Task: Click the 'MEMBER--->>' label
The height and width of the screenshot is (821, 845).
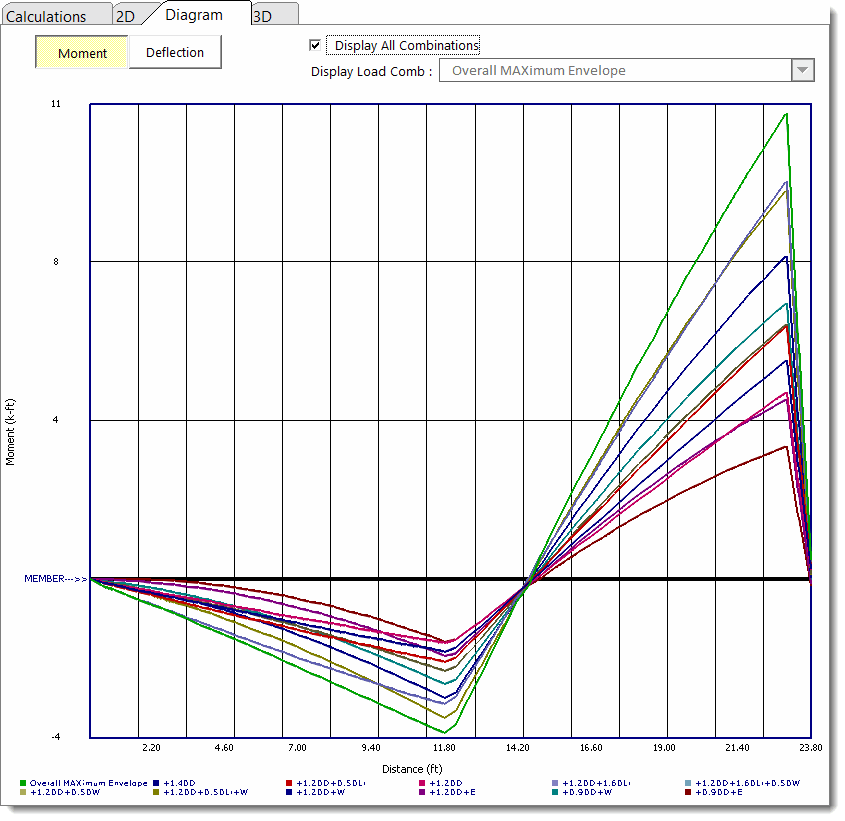Action: tap(56, 579)
